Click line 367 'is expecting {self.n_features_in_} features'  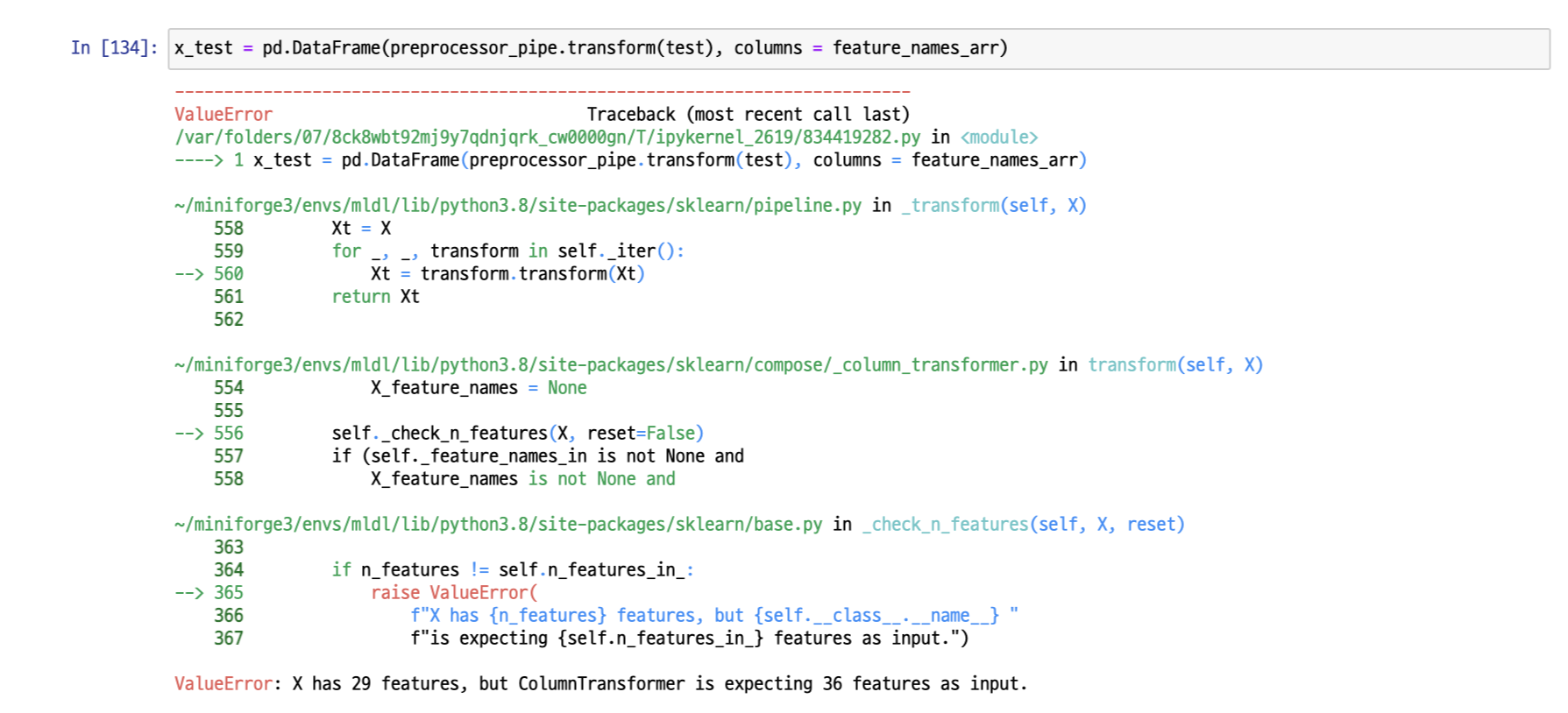[690, 639]
